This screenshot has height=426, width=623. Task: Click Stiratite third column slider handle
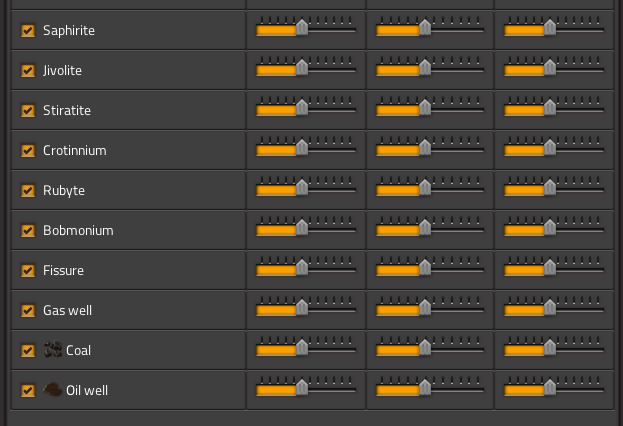(550, 107)
